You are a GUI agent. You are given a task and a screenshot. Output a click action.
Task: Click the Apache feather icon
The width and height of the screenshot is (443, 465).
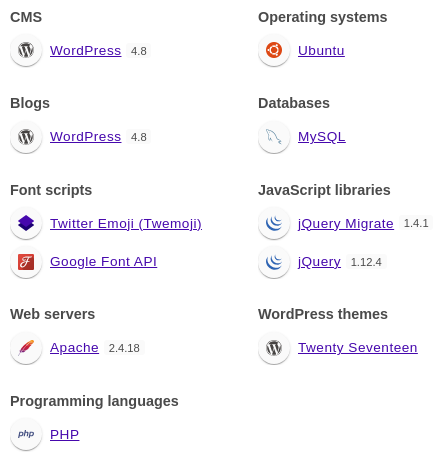(26, 348)
